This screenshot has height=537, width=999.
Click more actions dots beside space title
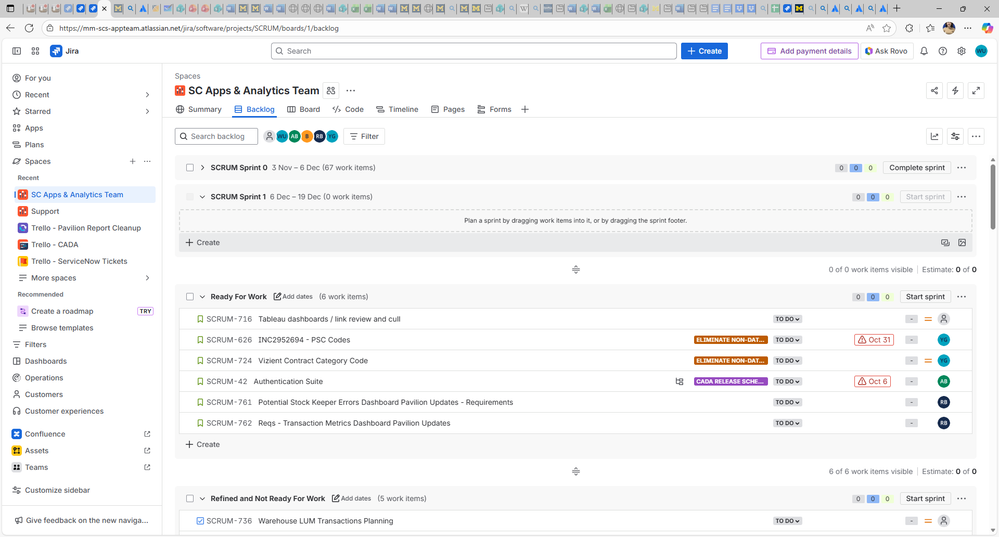click(350, 90)
